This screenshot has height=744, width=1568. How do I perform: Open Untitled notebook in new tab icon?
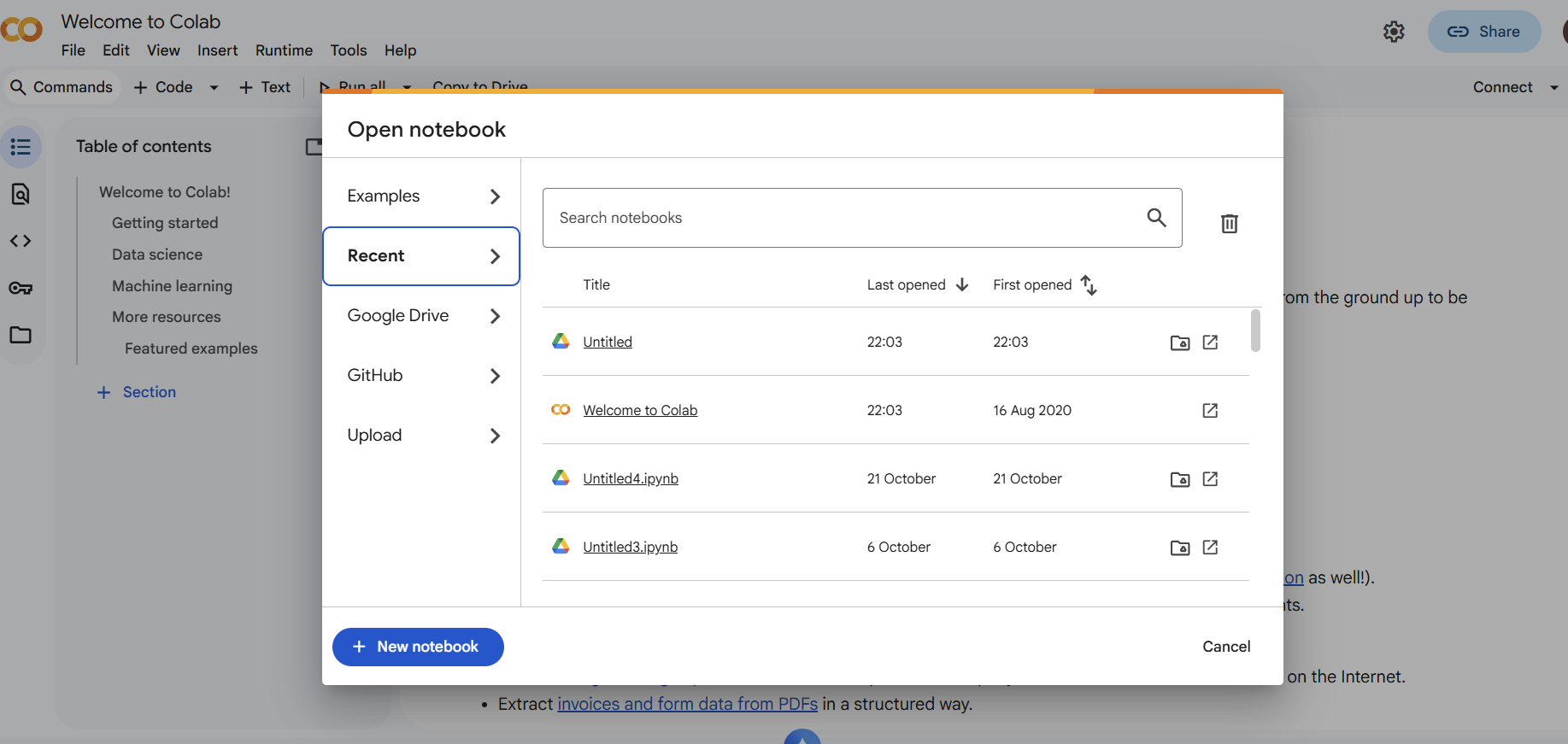[x=1210, y=342]
